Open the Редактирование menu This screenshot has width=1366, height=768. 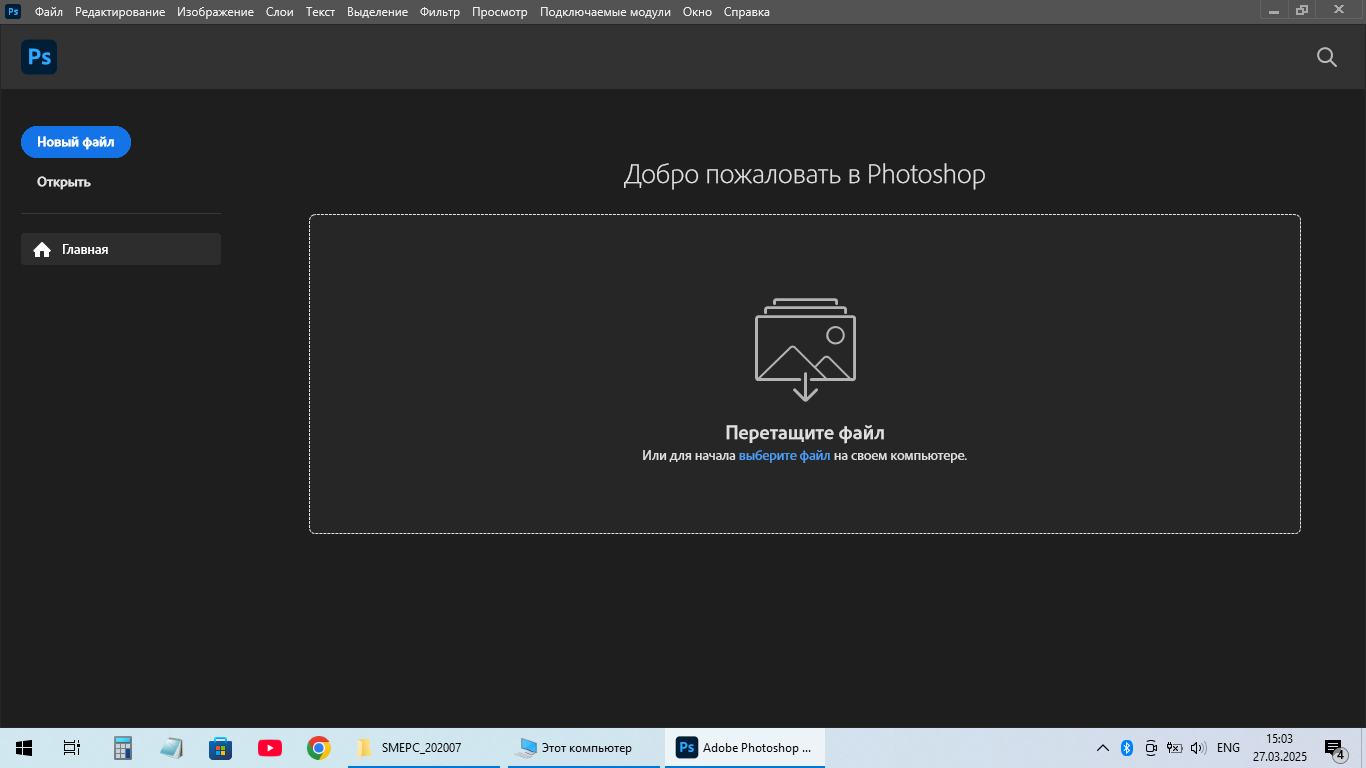click(x=120, y=12)
